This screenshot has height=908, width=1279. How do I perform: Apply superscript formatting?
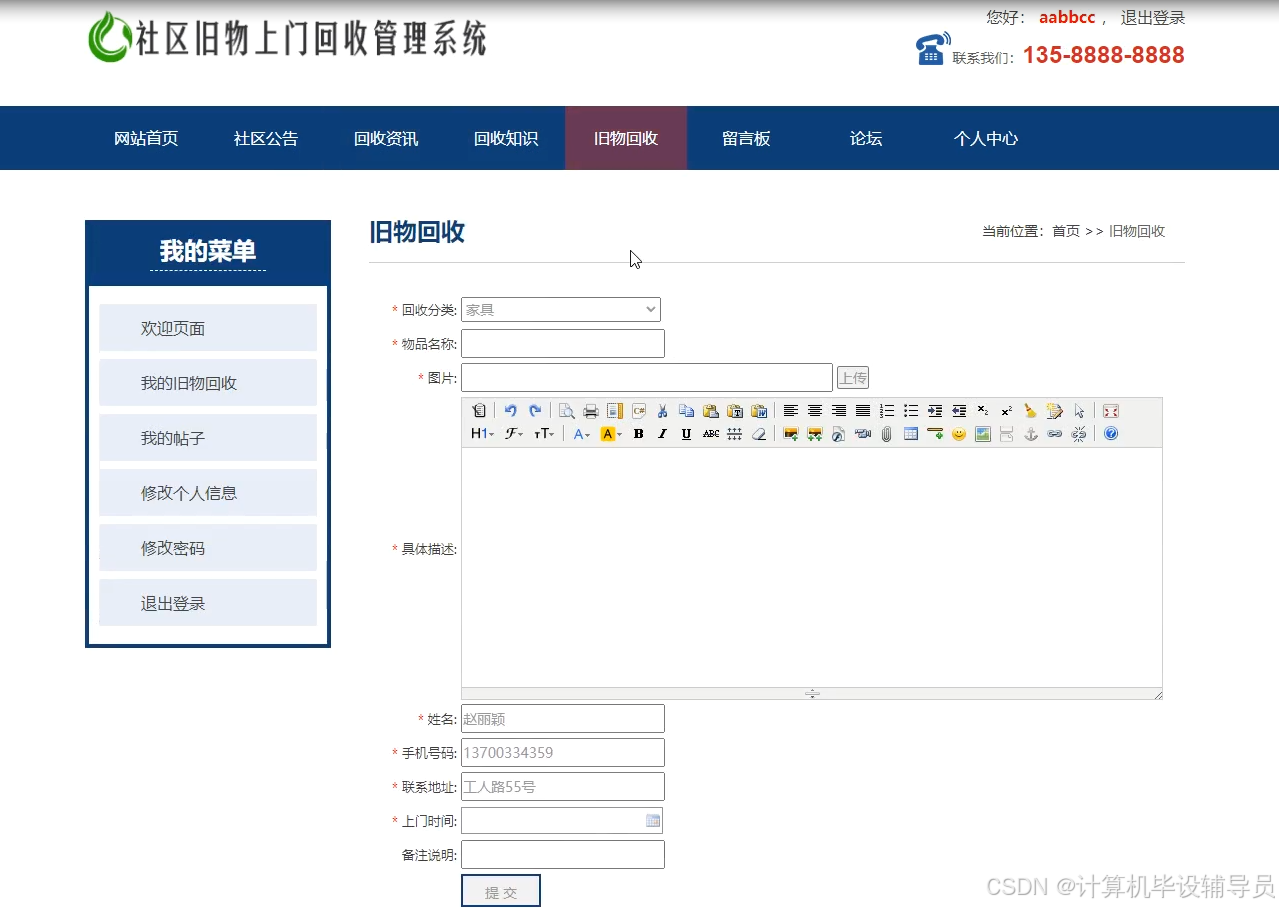click(1006, 411)
